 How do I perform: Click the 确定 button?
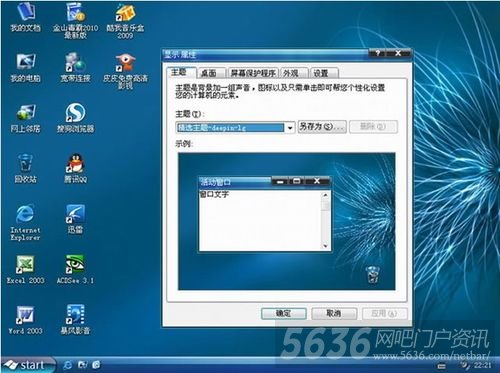tap(284, 313)
